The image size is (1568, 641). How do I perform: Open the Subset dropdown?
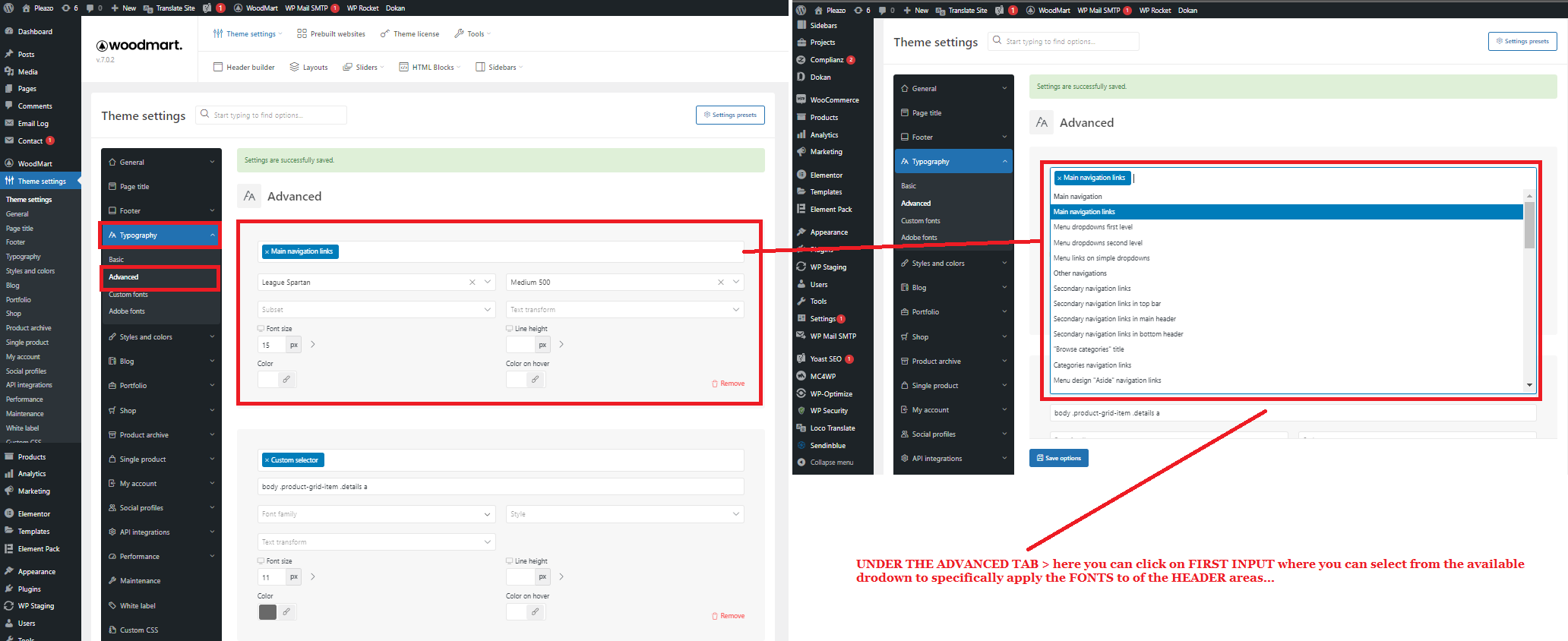tap(377, 309)
